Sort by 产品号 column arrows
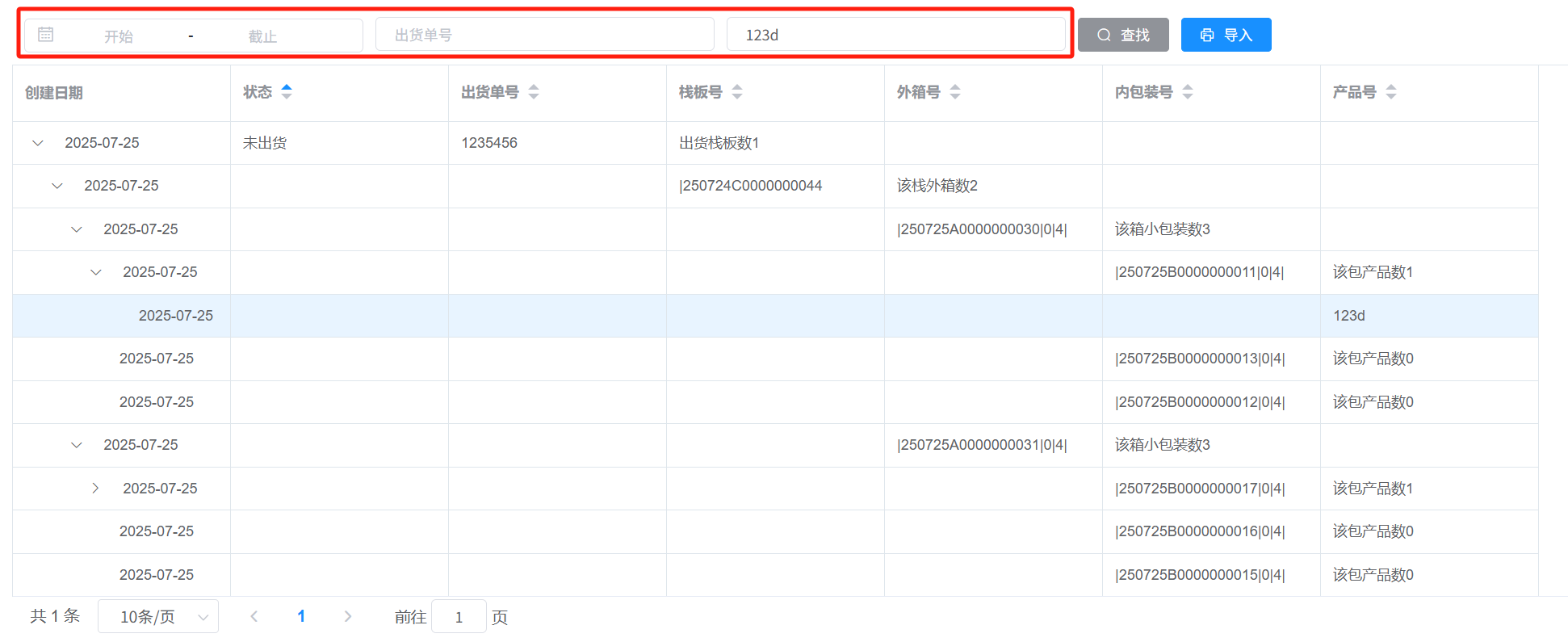Screen dimensions: 1568x642 pyautogui.click(x=1391, y=92)
